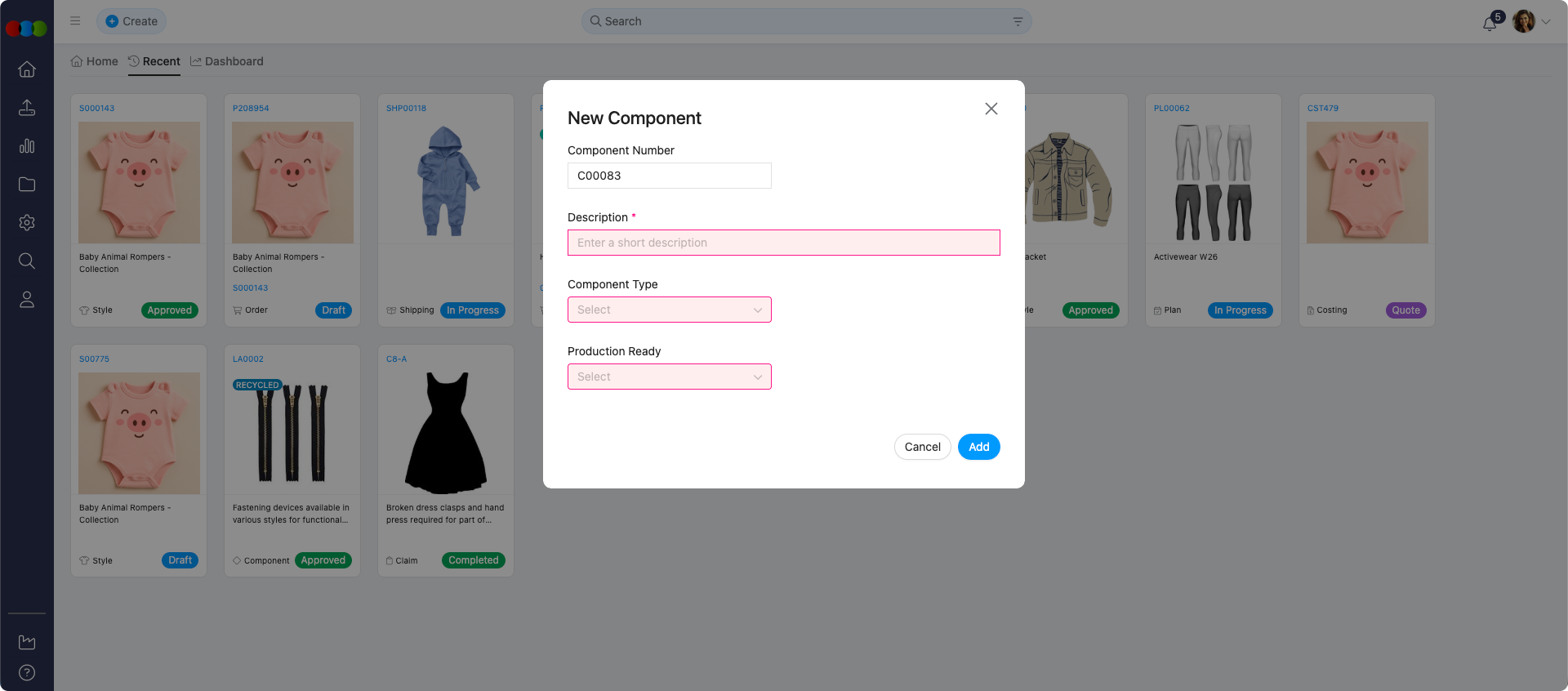Click Draft badge on P208954 card
1568x691 pixels.
[x=333, y=310]
